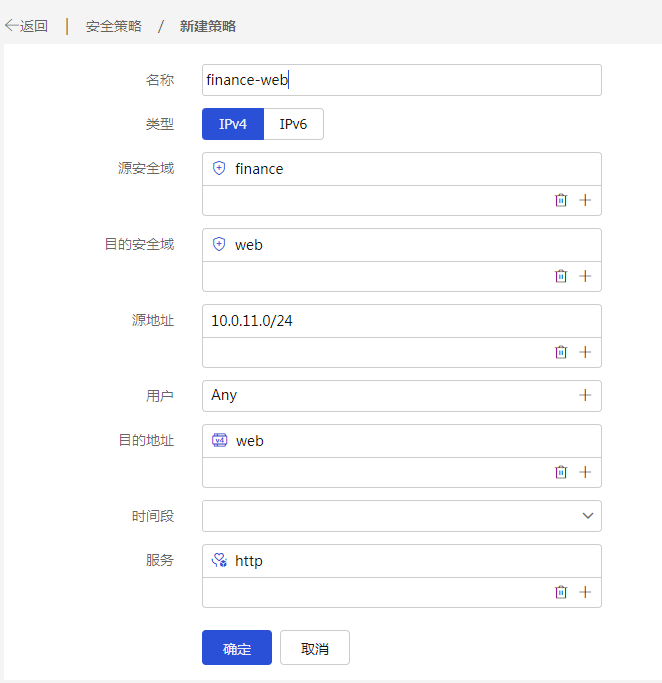Click trash icon under destination security zone
This screenshot has width=662, height=683.
coord(561,276)
